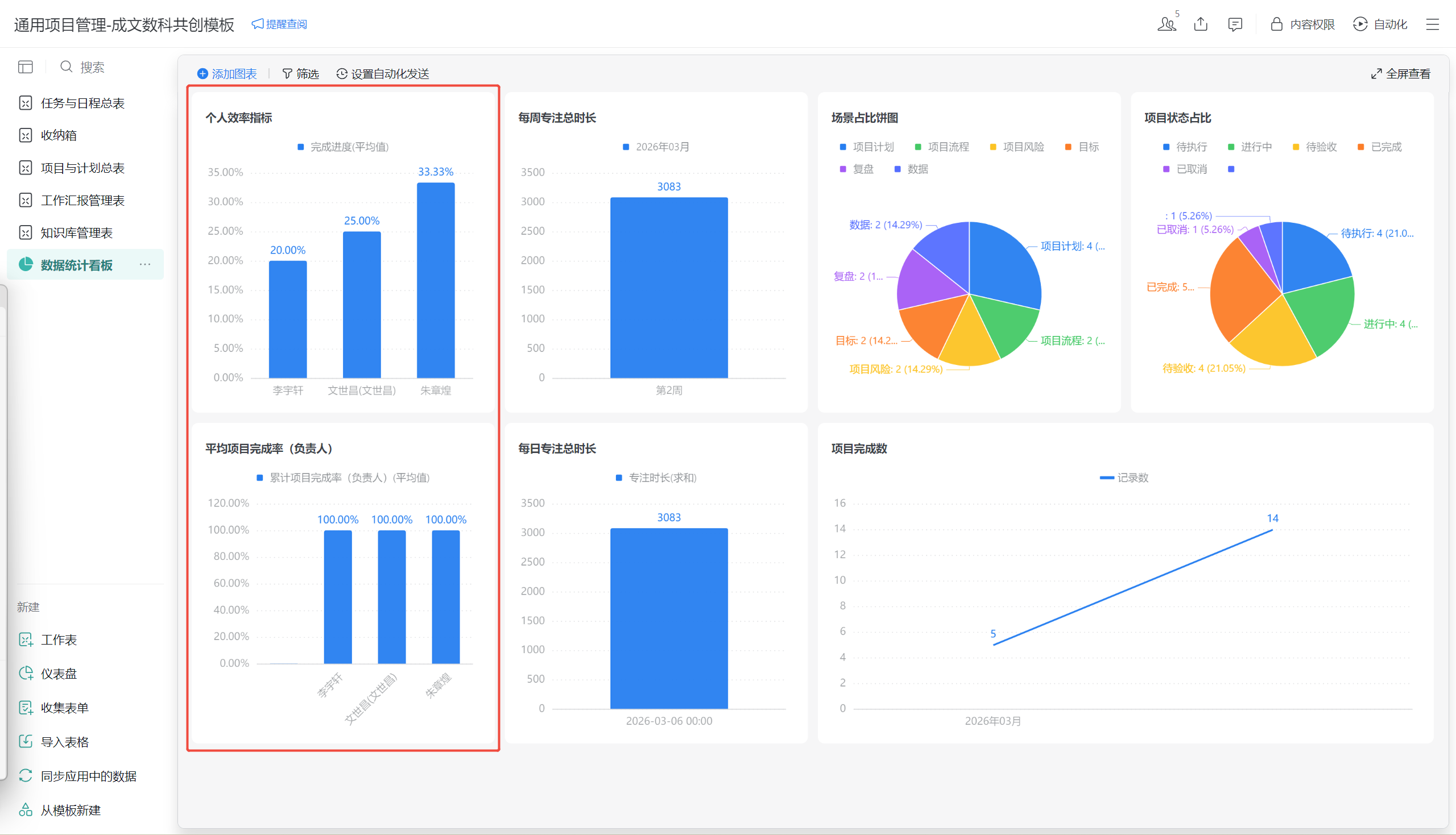This screenshot has width=1456, height=835.
Task: Click the 仪表盘 new dashboard icon
Action: click(x=26, y=673)
